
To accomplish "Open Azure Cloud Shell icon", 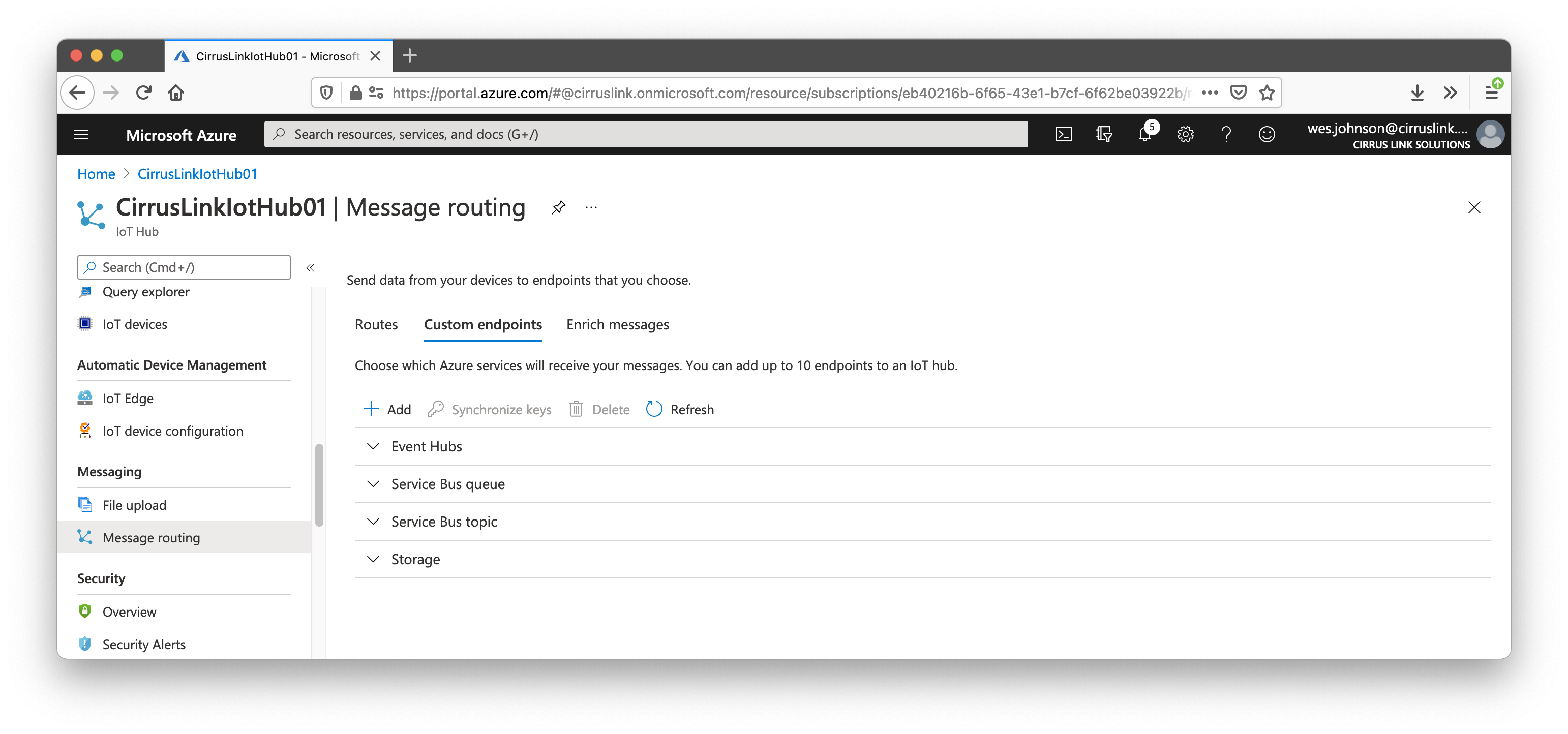I will pyautogui.click(x=1063, y=135).
